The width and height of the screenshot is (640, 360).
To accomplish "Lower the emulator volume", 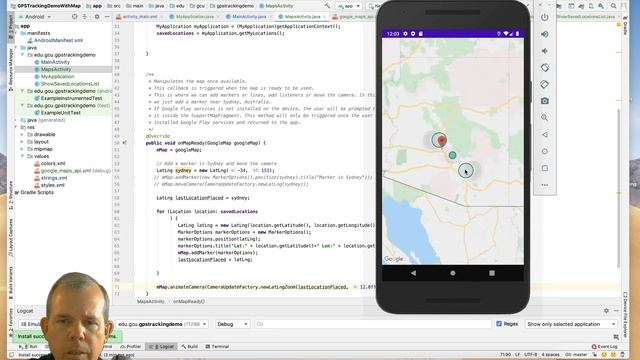I will (544, 51).
